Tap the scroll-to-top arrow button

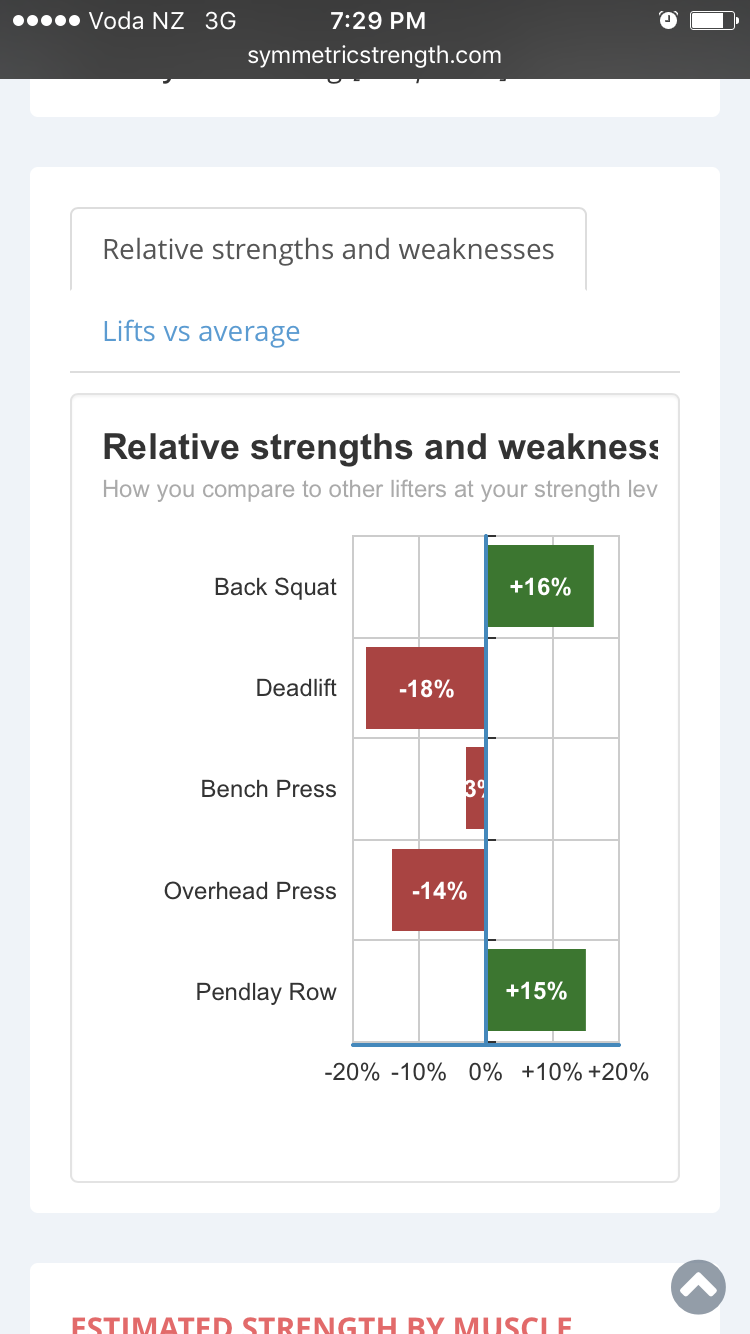click(x=699, y=1286)
